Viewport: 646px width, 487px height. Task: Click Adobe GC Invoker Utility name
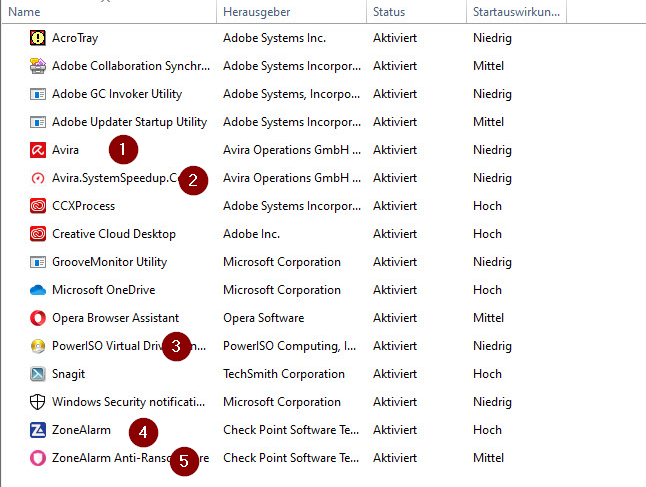pyautogui.click(x=117, y=94)
